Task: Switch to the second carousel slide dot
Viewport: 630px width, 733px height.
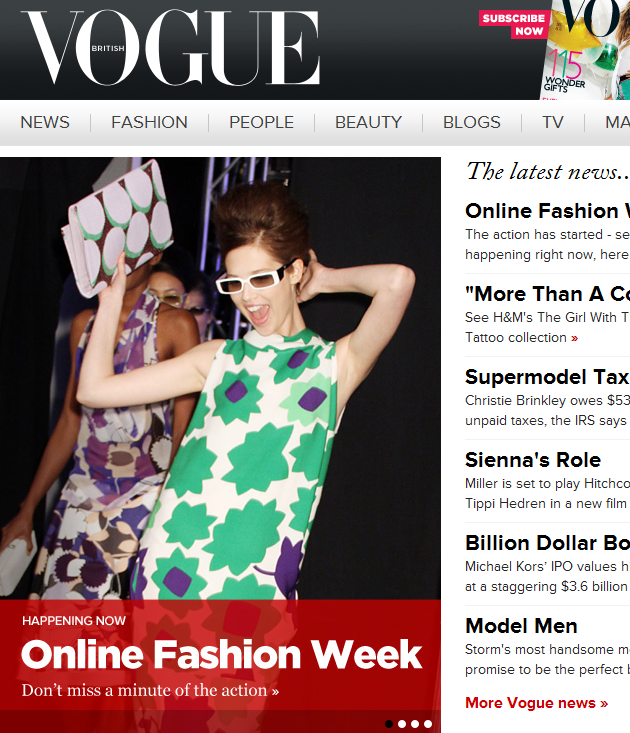Action: 402,724
